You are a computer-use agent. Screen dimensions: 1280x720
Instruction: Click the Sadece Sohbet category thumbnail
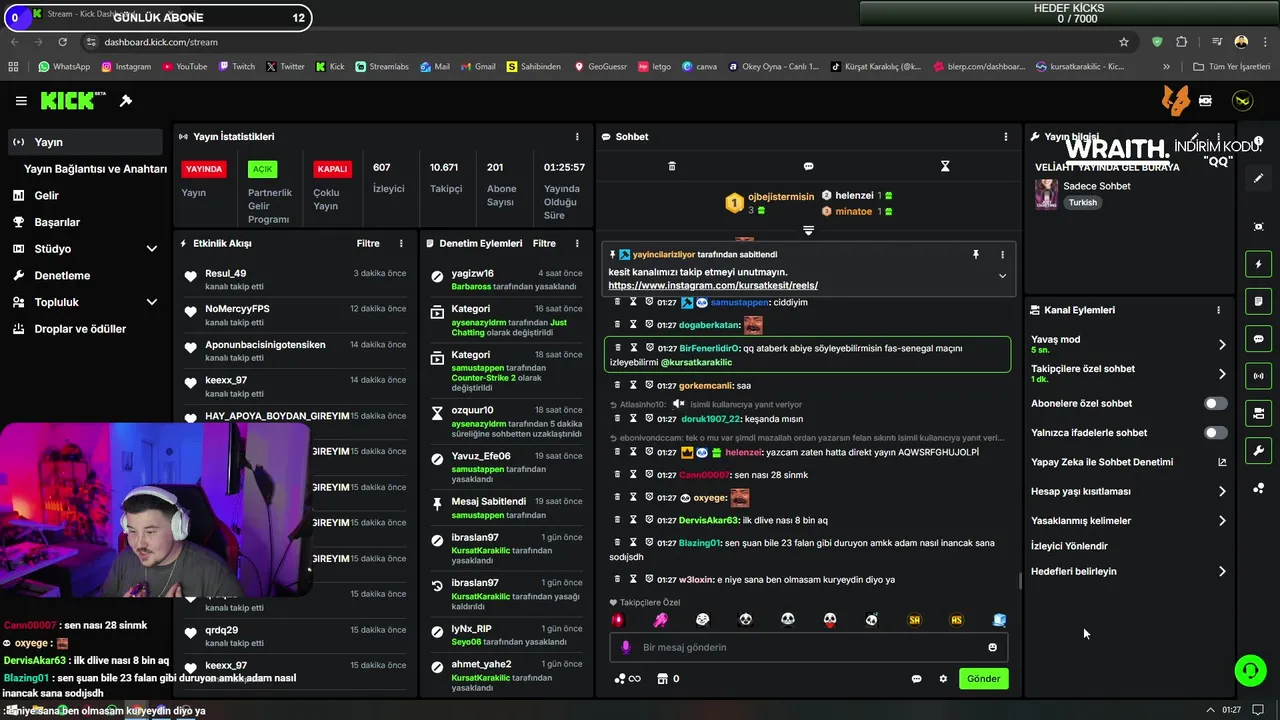coord(1046,194)
